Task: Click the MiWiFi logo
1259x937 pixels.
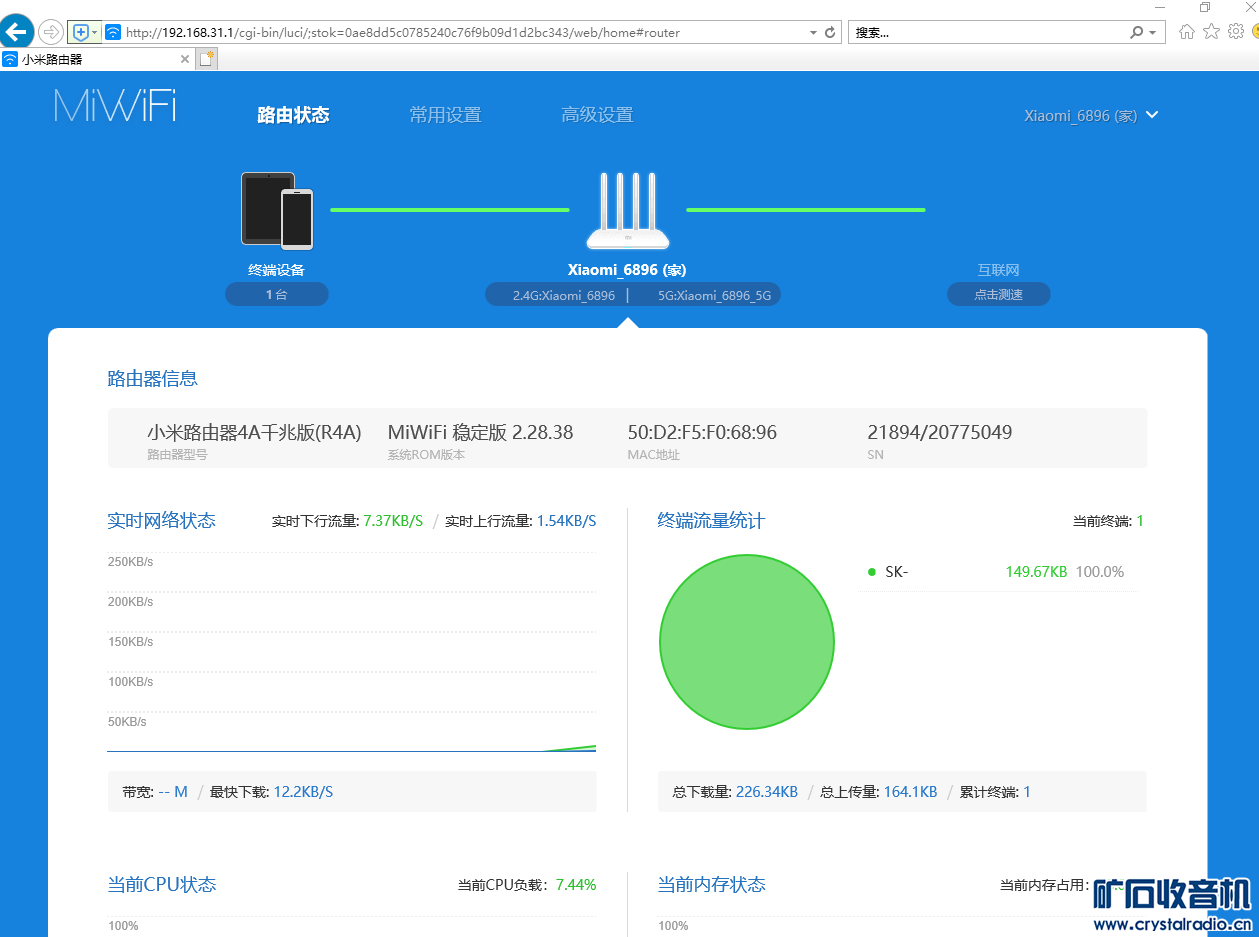Action: click(115, 106)
